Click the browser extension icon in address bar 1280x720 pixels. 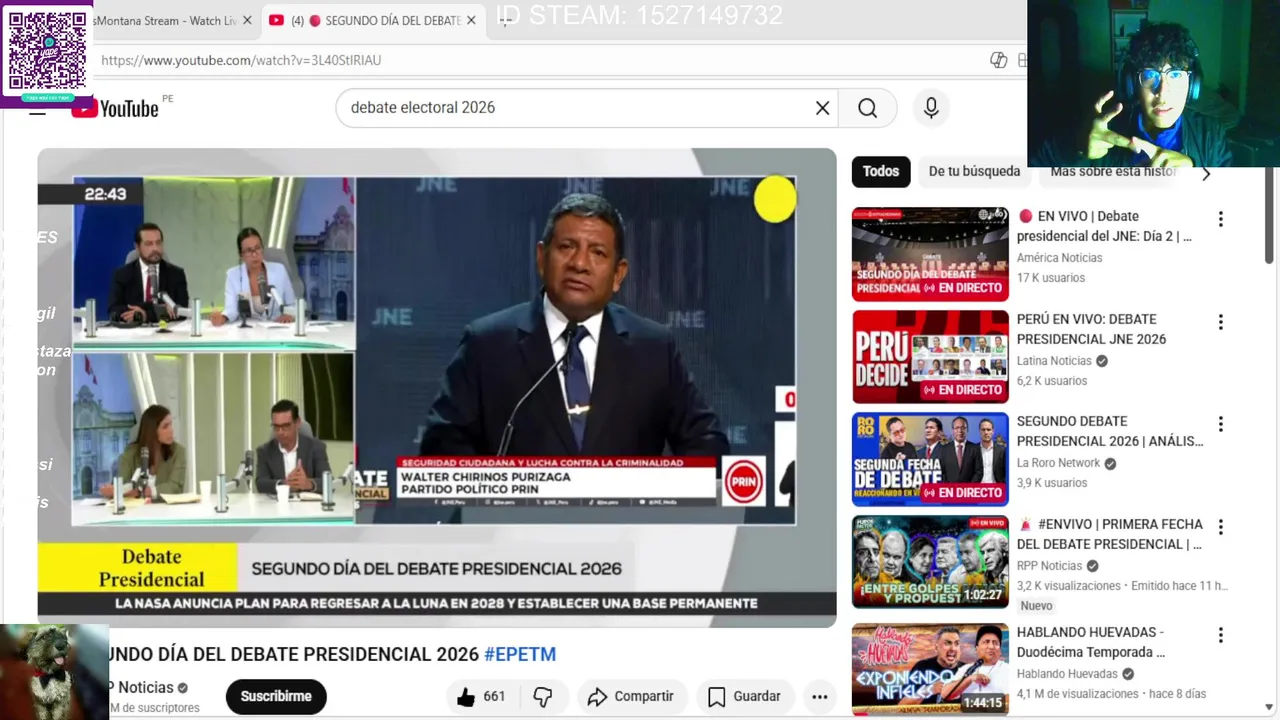point(998,60)
